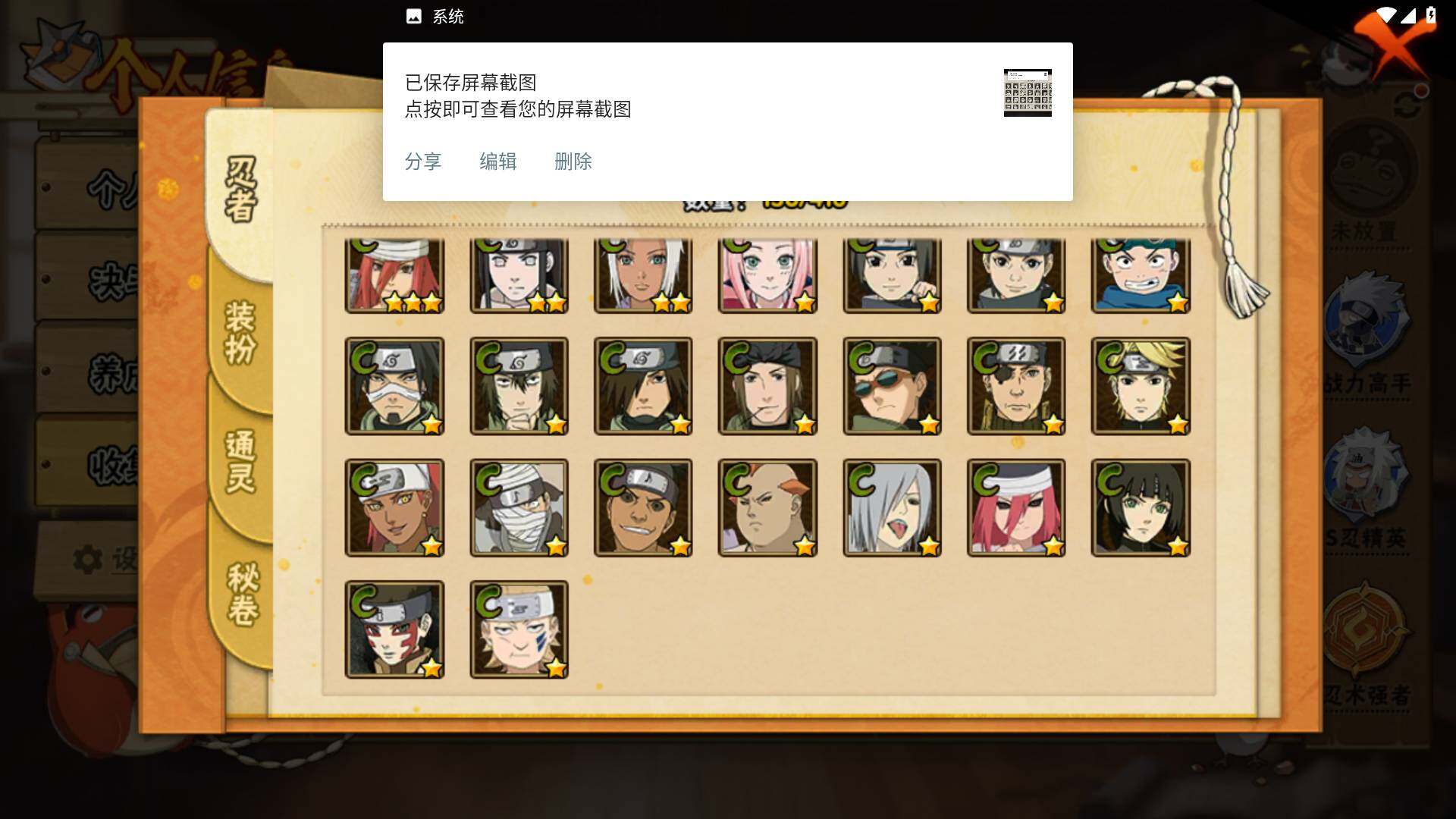1456x819 pixels.
Task: Tap 分享 in screenshot notification
Action: point(422,162)
